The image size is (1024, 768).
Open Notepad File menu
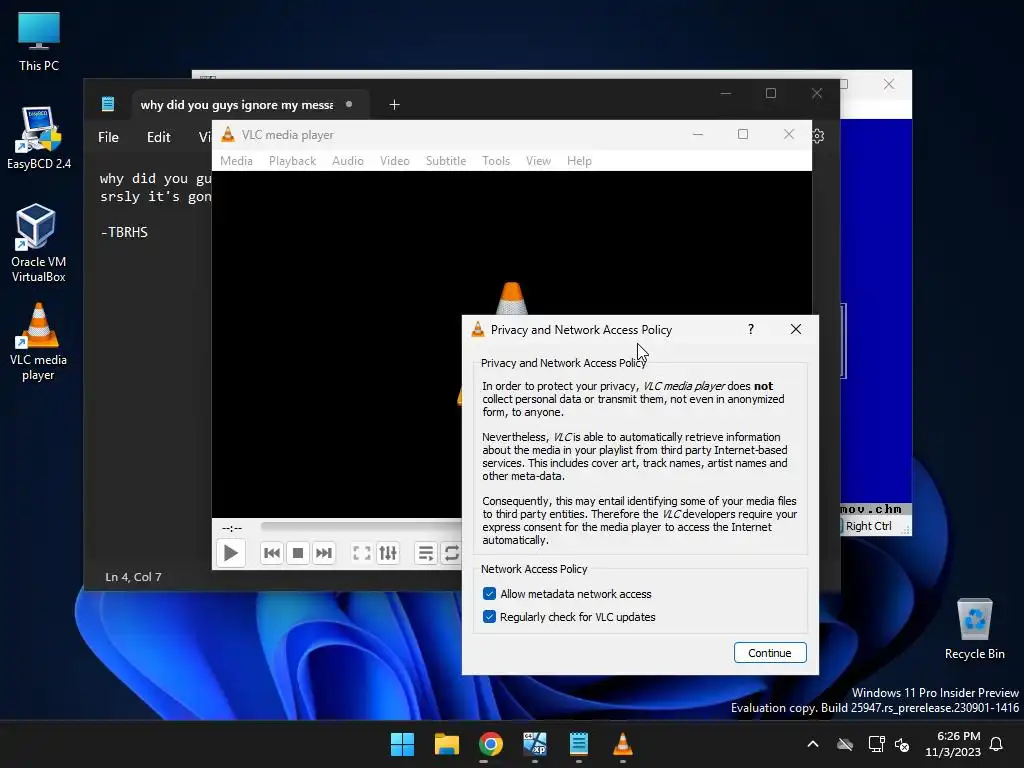point(108,137)
